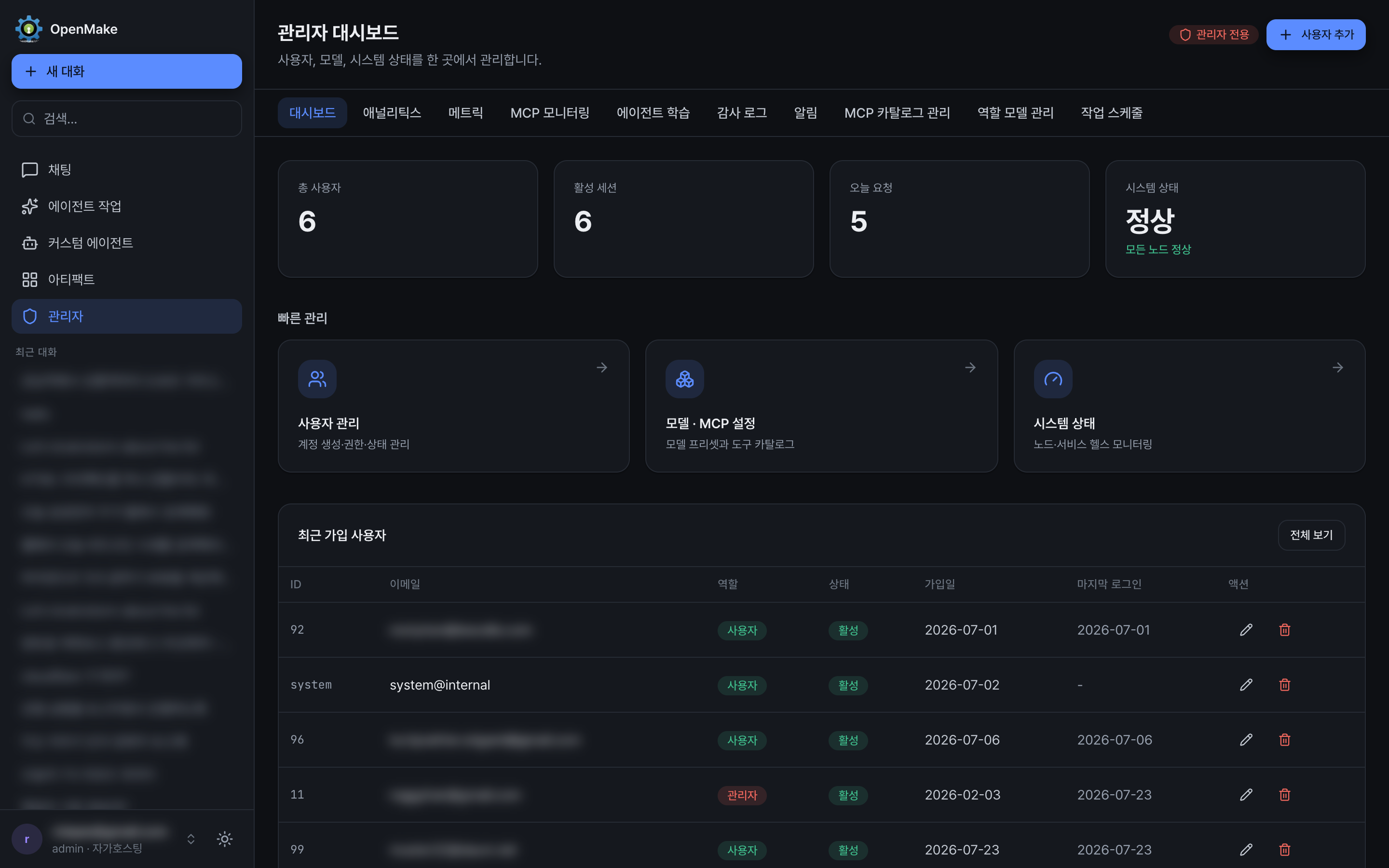Click the 활성 세션 stat card
Screen dimensions: 1389x868
pyautogui.click(x=683, y=219)
